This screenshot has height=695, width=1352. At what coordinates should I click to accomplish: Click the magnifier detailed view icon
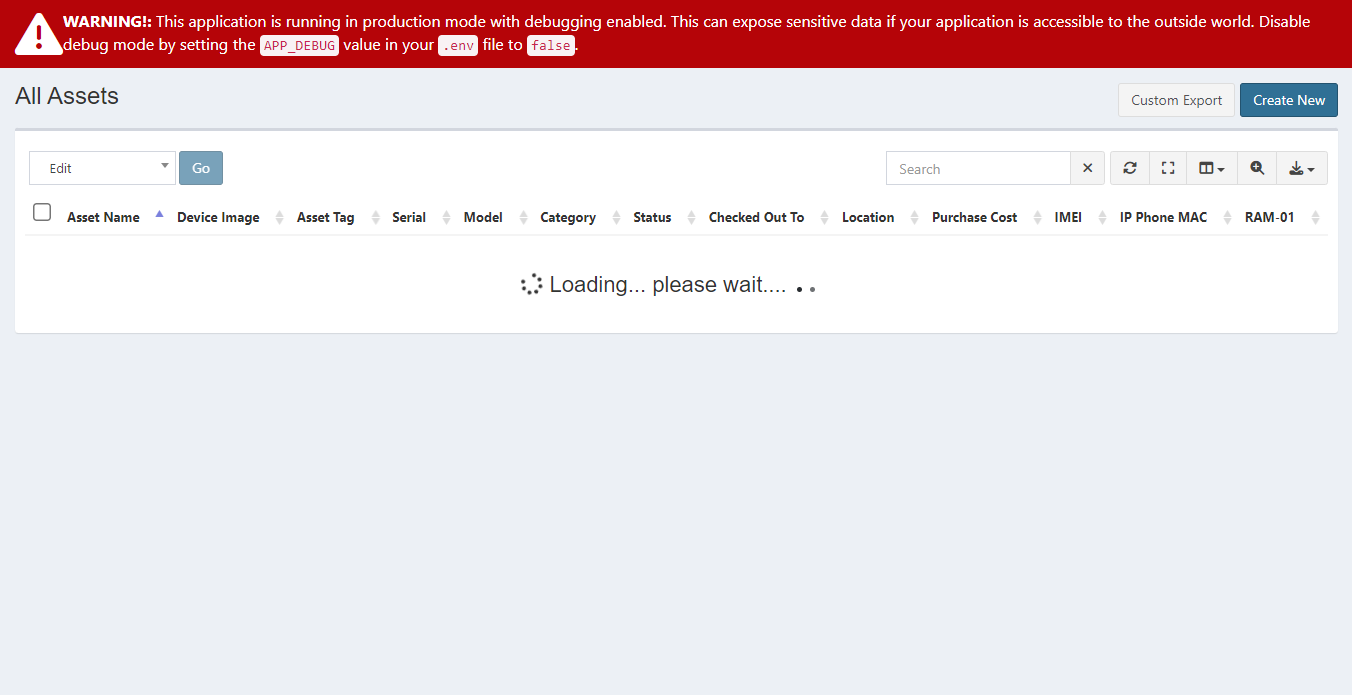coord(1257,168)
